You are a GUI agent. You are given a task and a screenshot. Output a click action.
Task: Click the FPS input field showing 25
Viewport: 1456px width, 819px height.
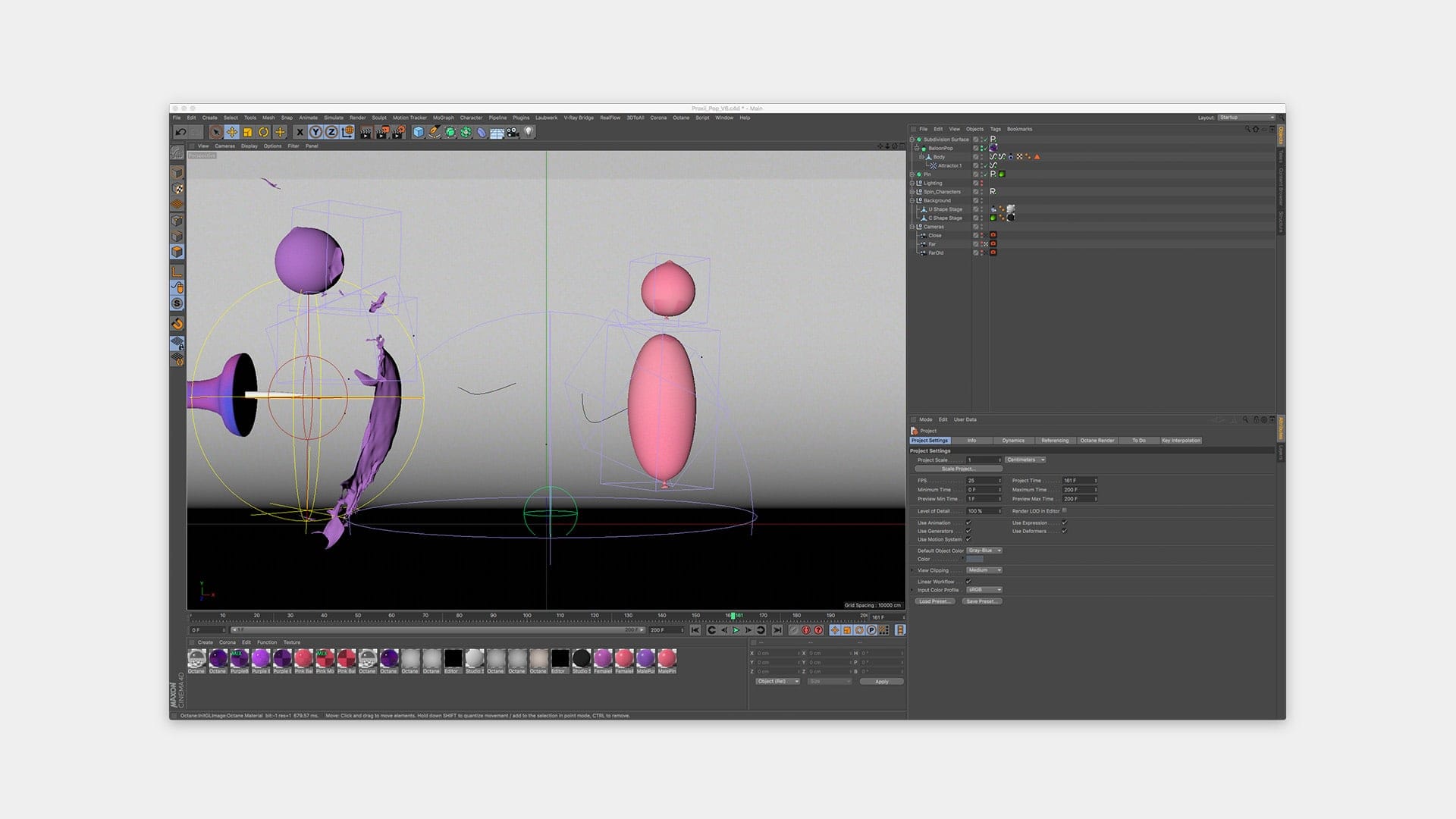pos(984,481)
